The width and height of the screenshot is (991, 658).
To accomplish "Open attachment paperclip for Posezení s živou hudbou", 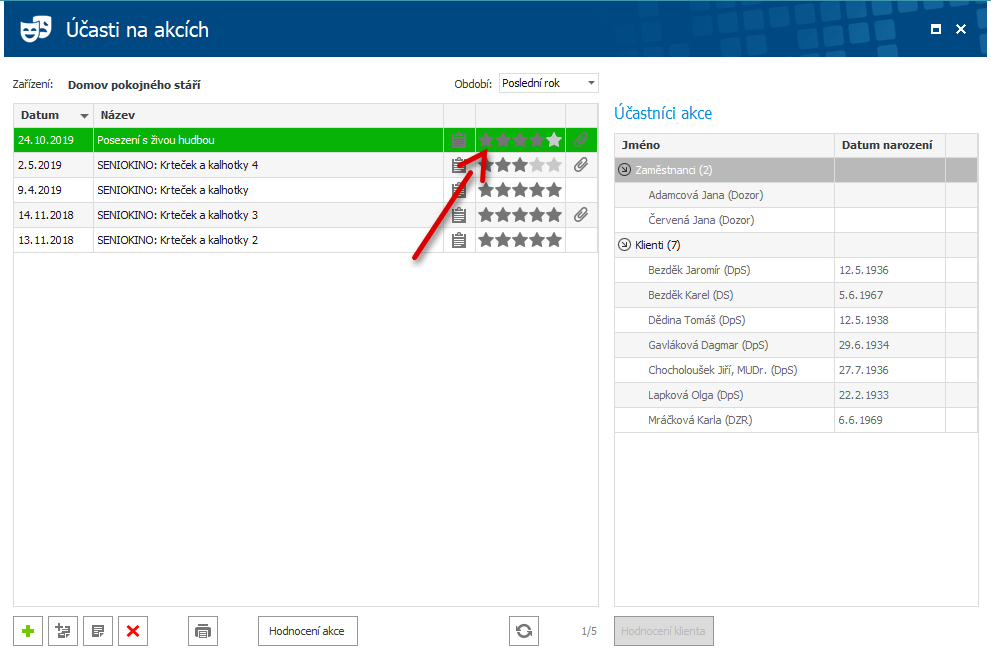I will (x=581, y=140).
